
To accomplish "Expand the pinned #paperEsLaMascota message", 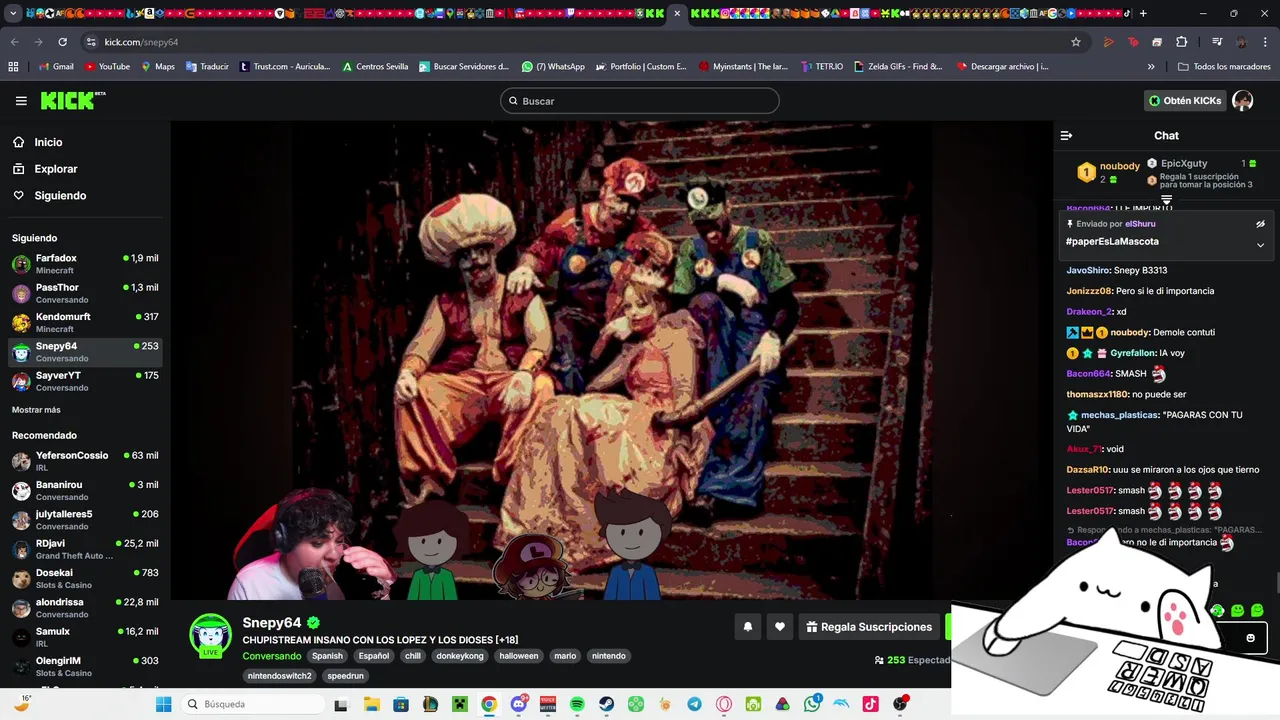I will (1260, 245).
